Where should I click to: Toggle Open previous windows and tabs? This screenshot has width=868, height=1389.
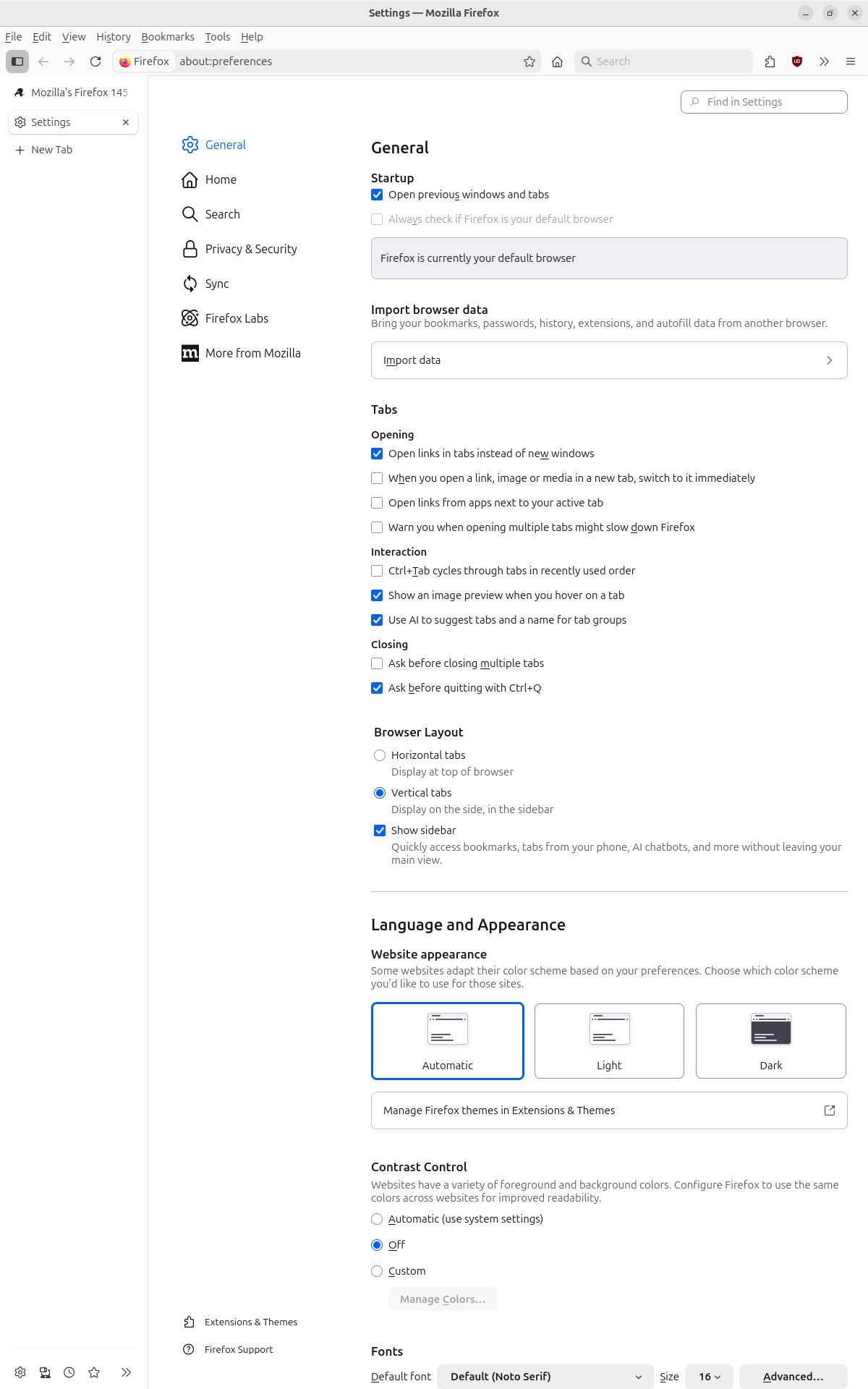[x=377, y=195]
